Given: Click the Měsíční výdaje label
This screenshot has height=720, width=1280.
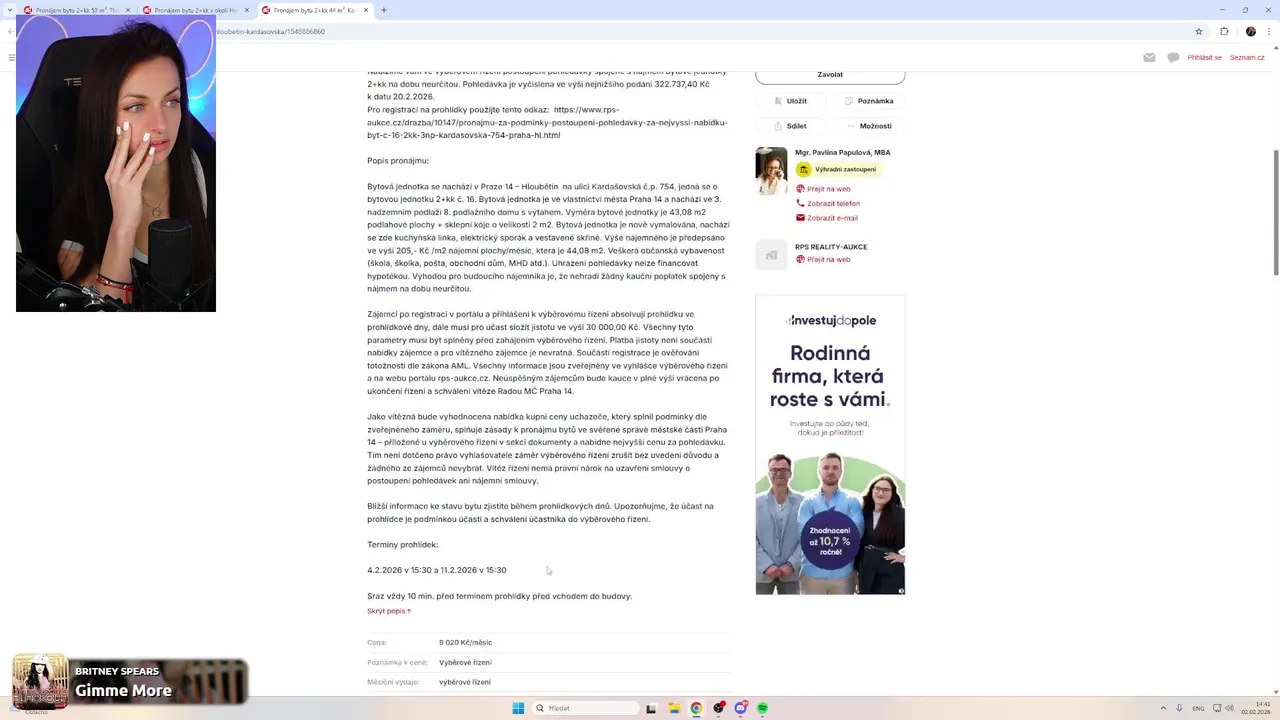Looking at the screenshot, I should tap(393, 682).
